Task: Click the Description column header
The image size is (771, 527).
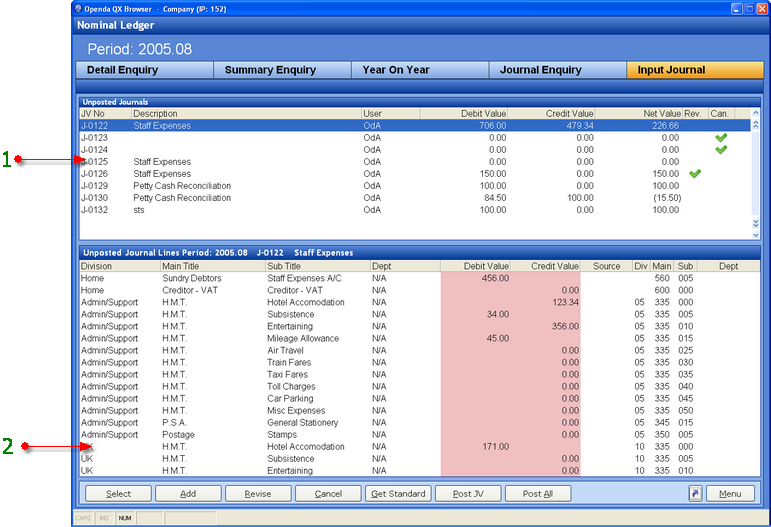Action: coord(246,114)
